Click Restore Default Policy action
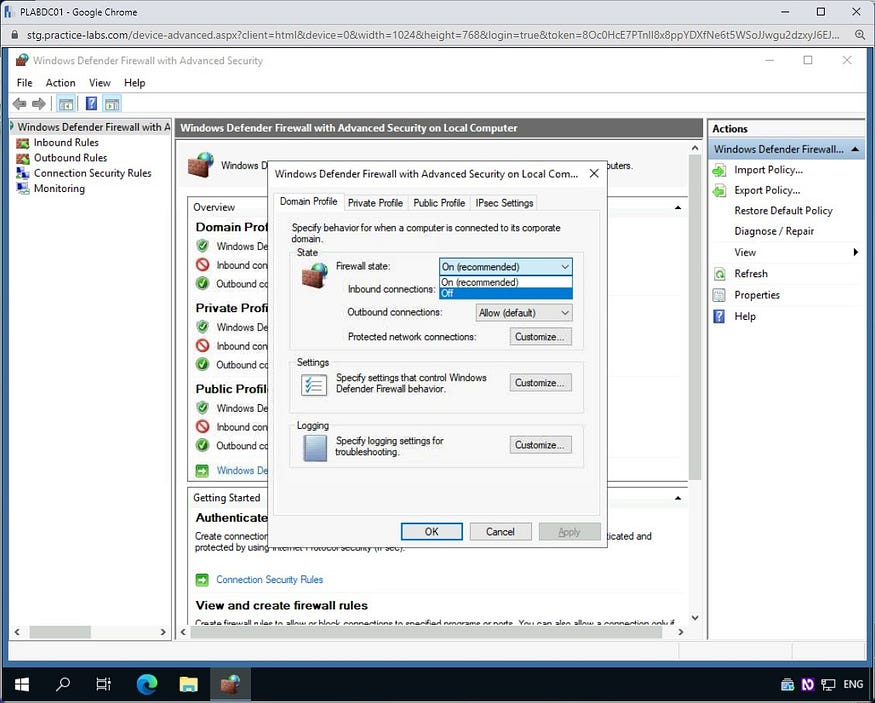 click(x=783, y=211)
